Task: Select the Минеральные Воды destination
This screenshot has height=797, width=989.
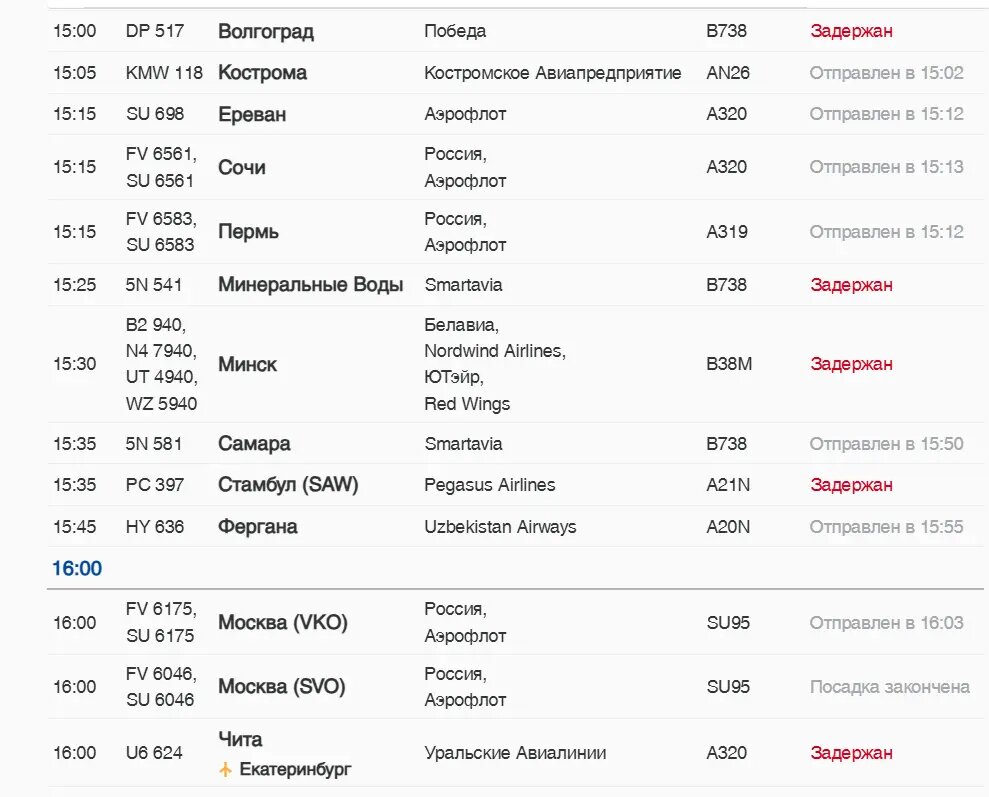Action: 310,285
